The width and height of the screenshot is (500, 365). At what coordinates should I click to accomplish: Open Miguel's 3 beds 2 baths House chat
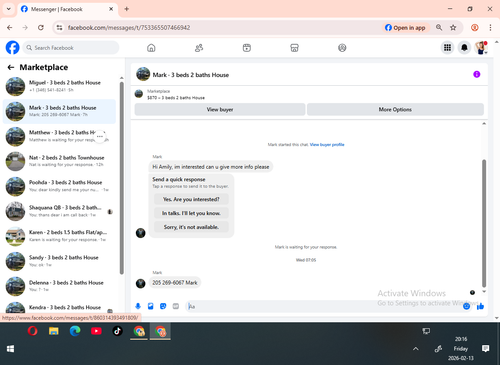click(x=59, y=86)
